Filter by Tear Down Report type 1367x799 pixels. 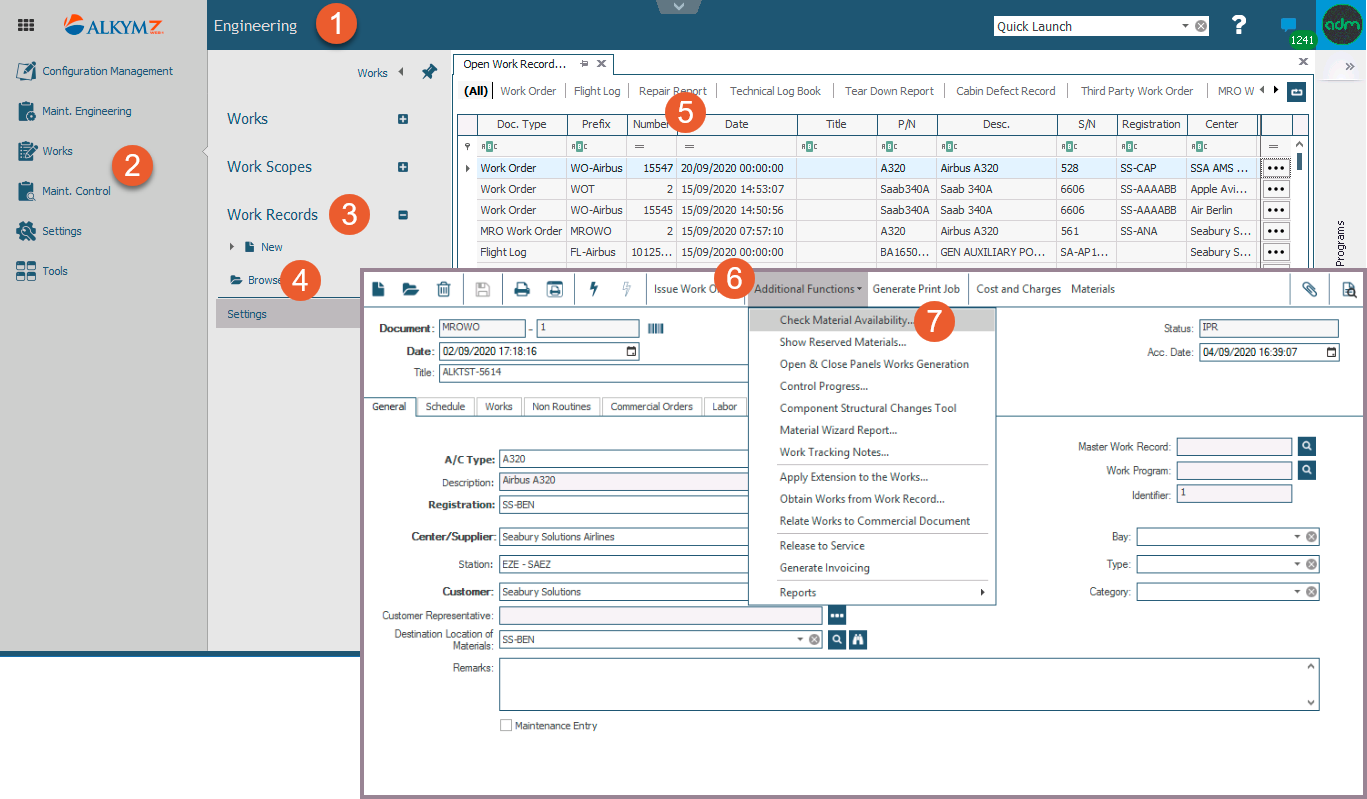pyautogui.click(x=889, y=91)
